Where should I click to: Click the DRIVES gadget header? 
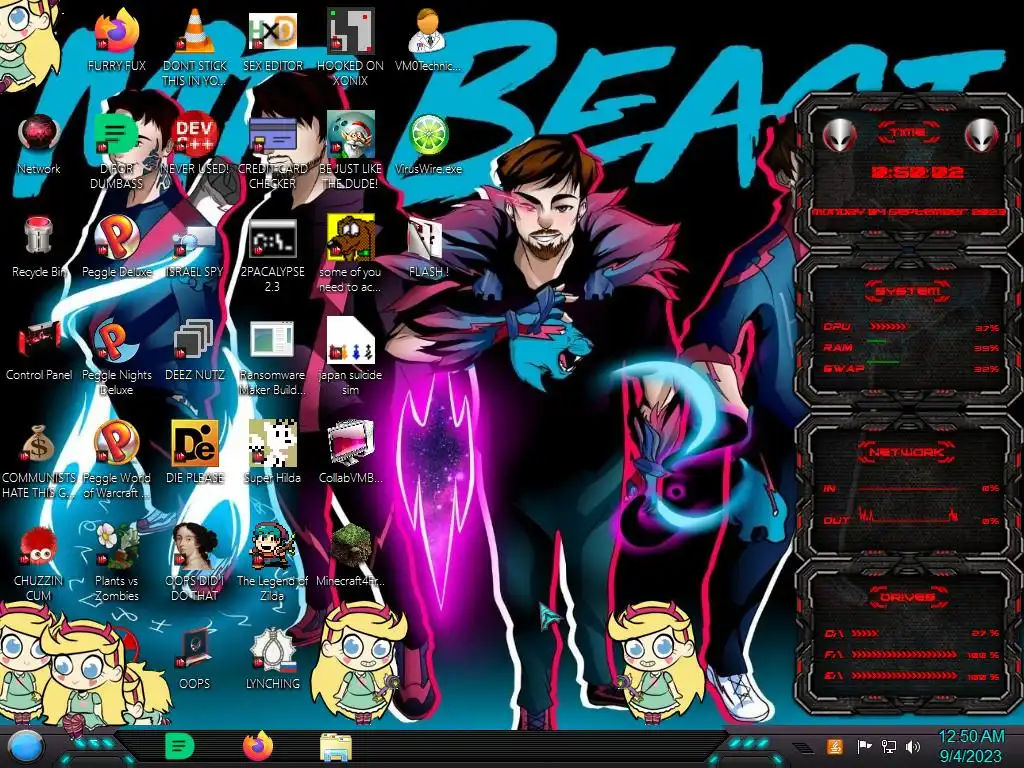coord(908,597)
